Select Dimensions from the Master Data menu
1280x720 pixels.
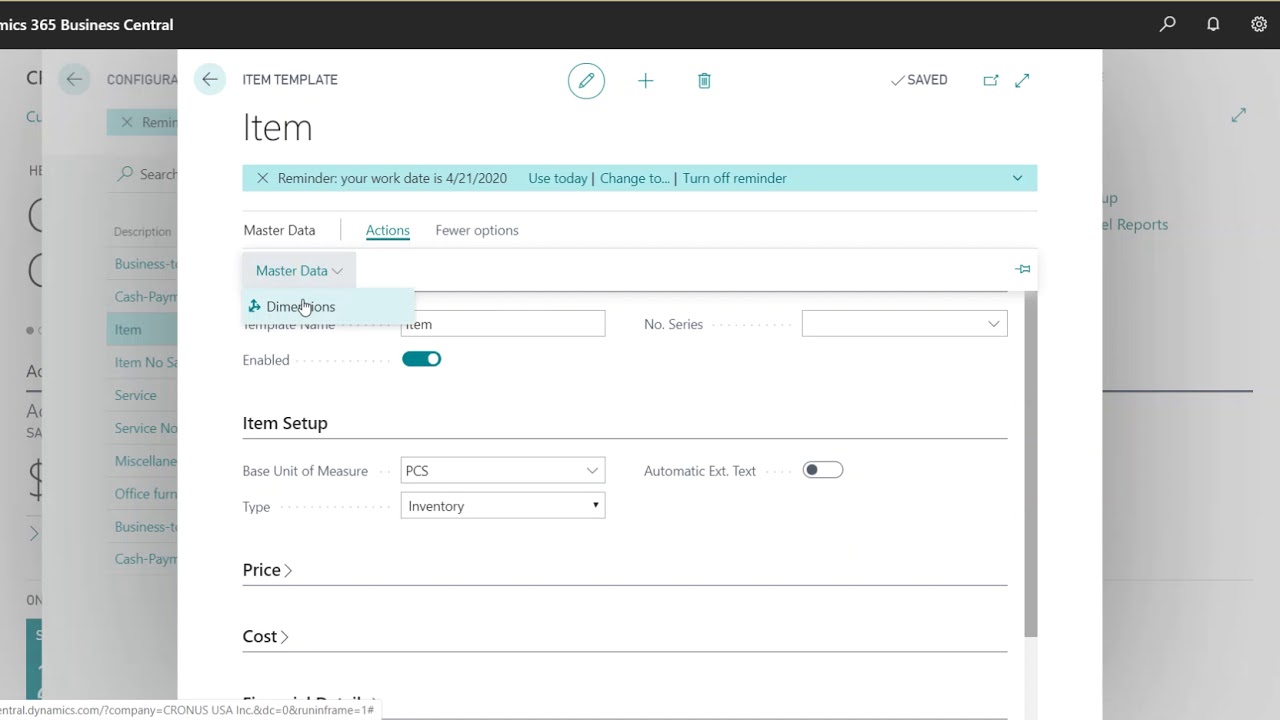click(x=328, y=307)
